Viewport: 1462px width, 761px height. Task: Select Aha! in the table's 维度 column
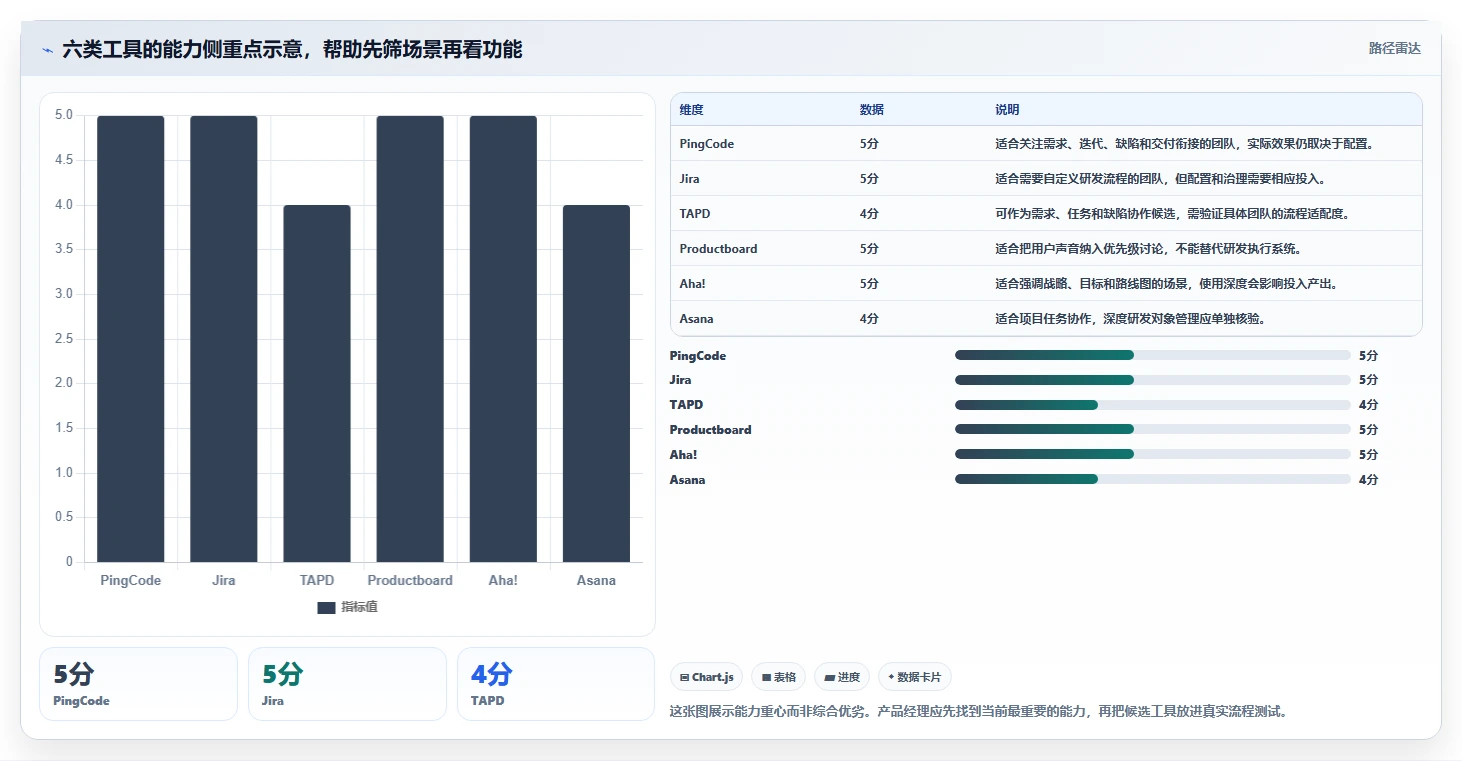tap(692, 284)
